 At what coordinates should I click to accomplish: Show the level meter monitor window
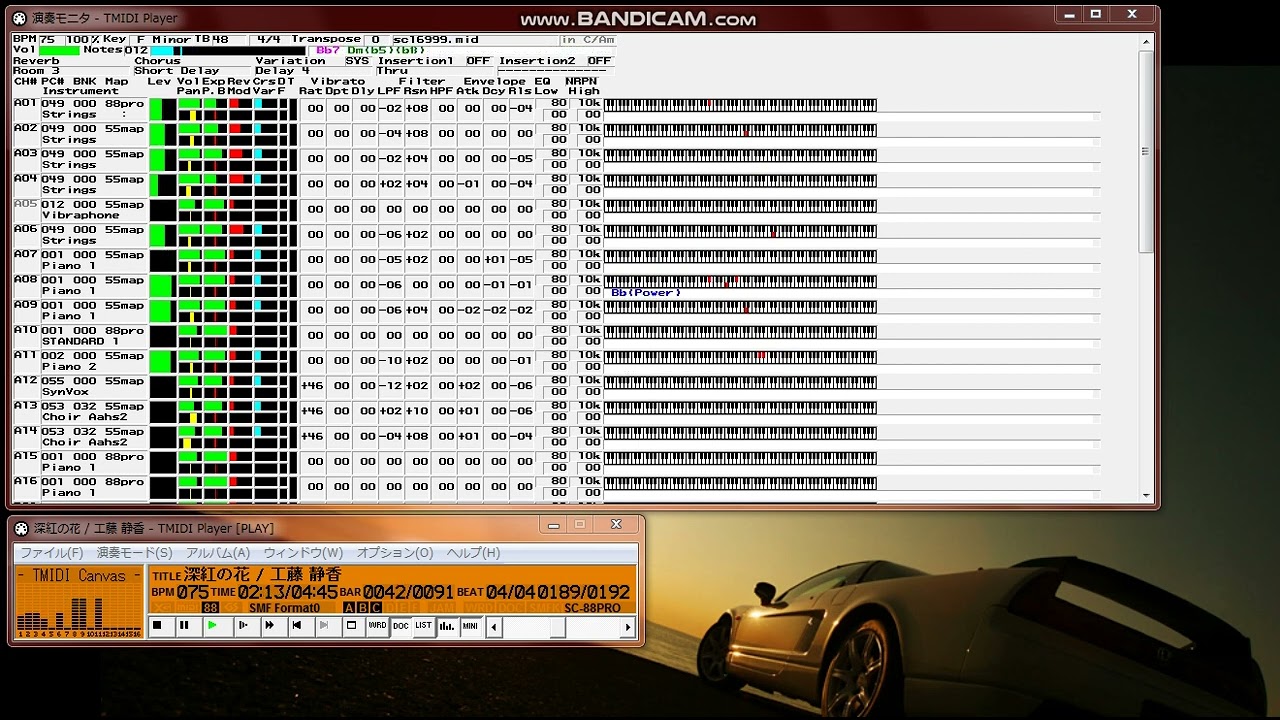click(x=447, y=626)
